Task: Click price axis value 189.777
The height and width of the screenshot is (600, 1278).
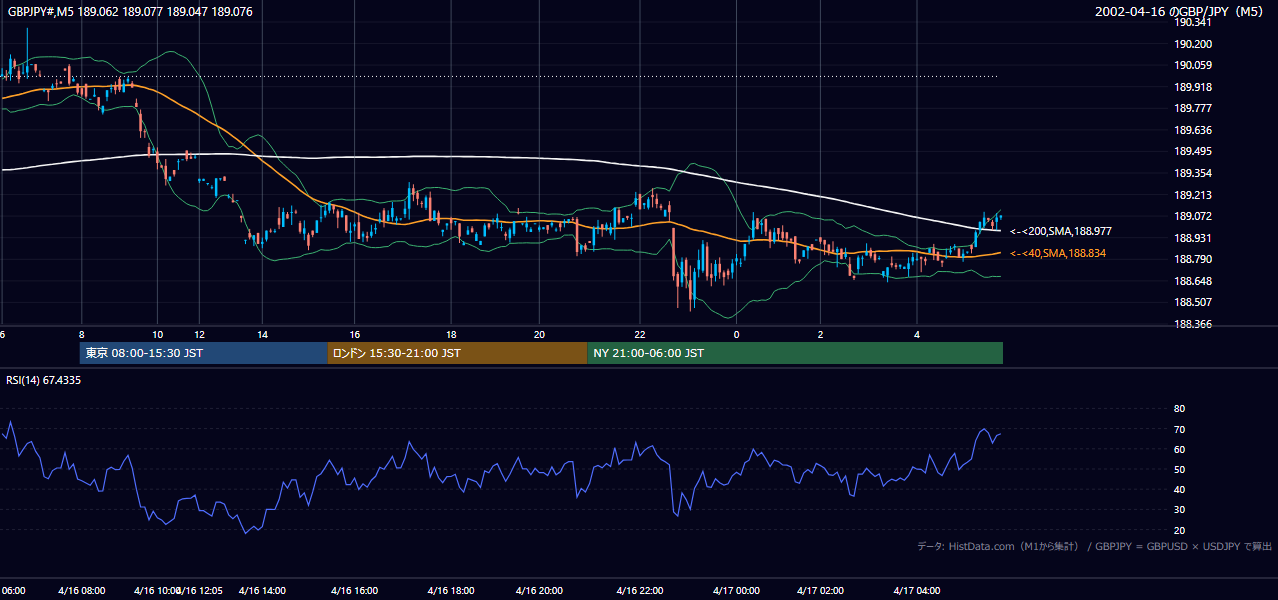Action: (x=1193, y=108)
